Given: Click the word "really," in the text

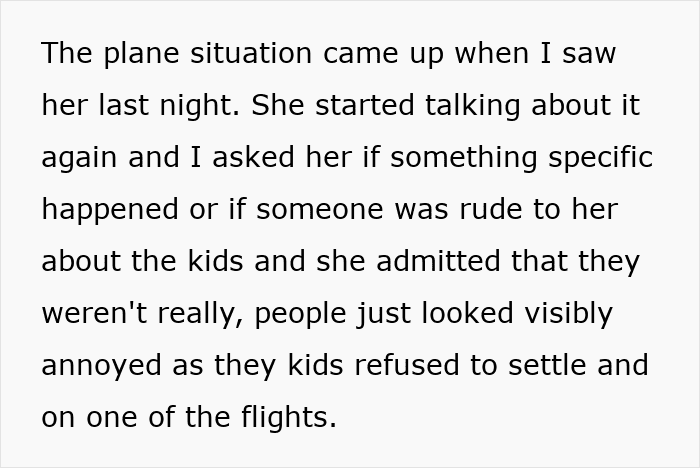Looking at the screenshot, I should click(200, 314).
